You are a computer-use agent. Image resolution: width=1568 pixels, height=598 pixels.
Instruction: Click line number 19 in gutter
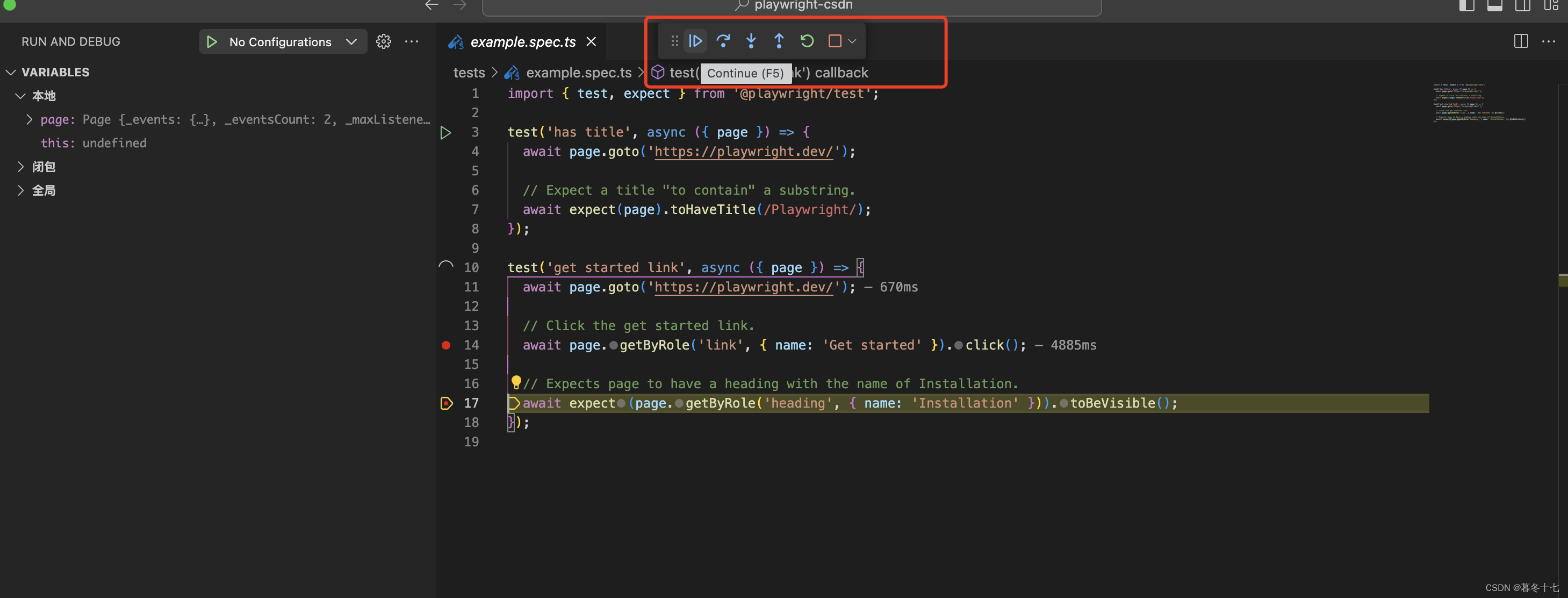coord(471,442)
